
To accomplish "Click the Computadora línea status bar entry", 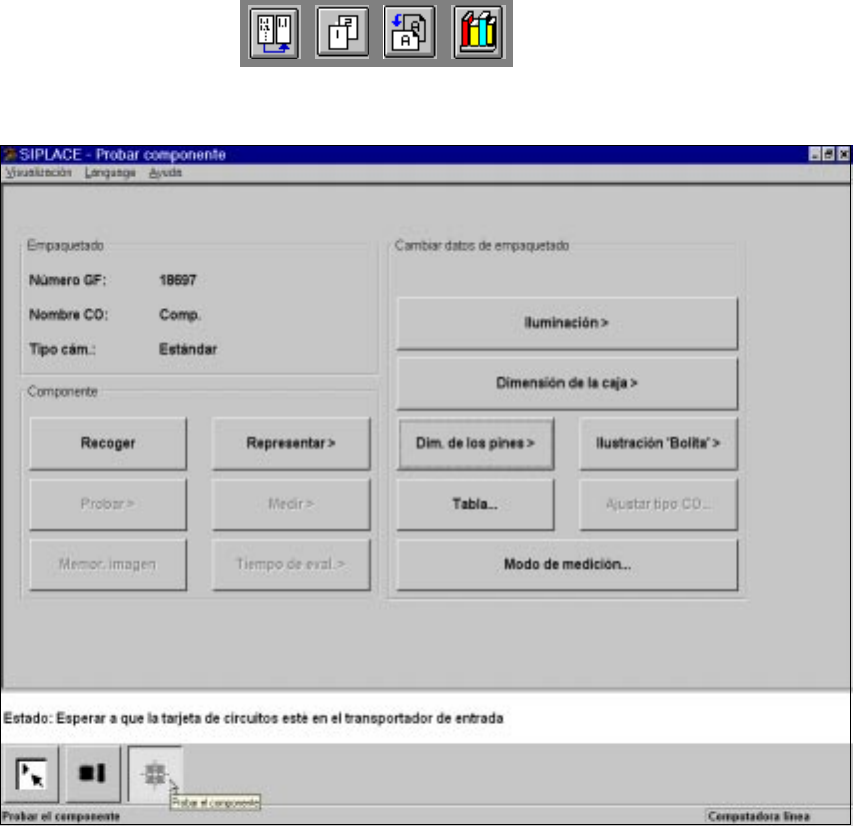I will 758,816.
